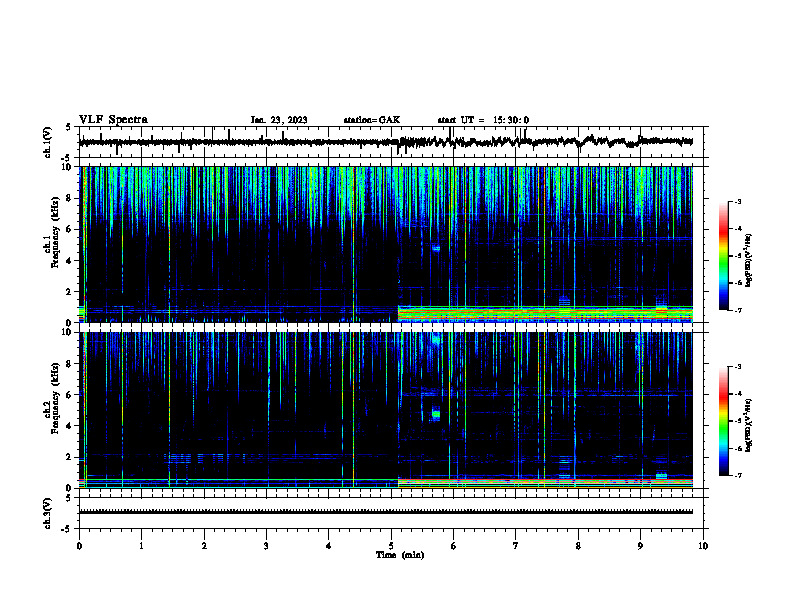Click the ch.2 spectrogram color scale bar
792x612 pixels.
pyautogui.click(x=723, y=421)
